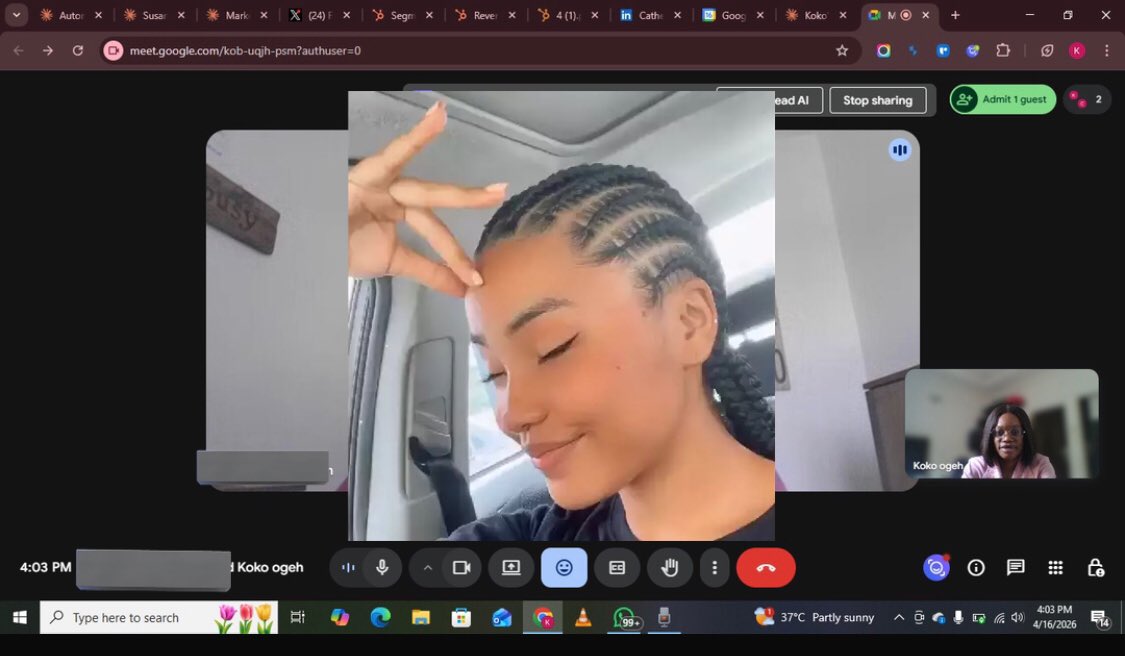The height and width of the screenshot is (656, 1125).
Task: Go back in browser history
Action: (19, 50)
